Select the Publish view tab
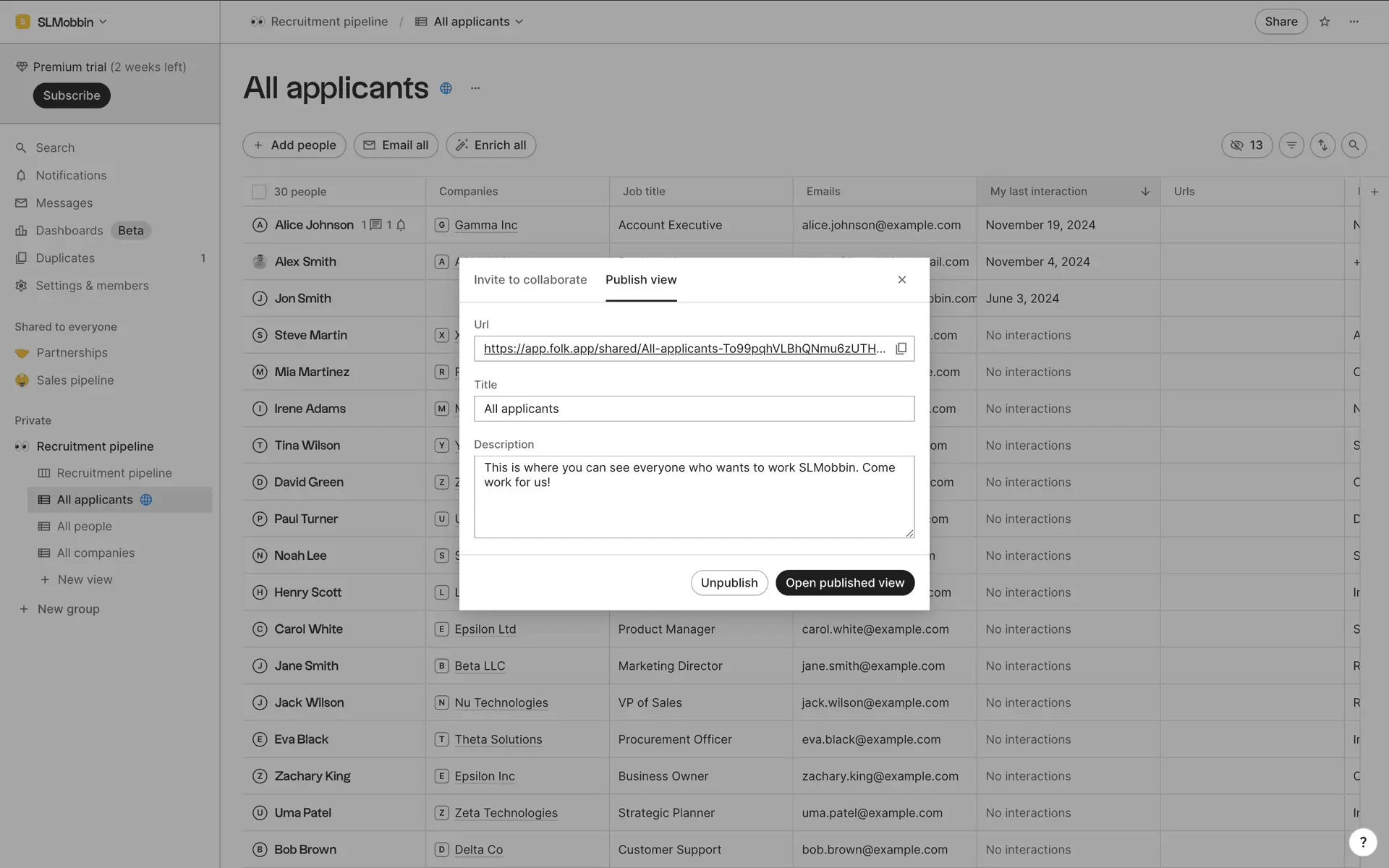 640,280
